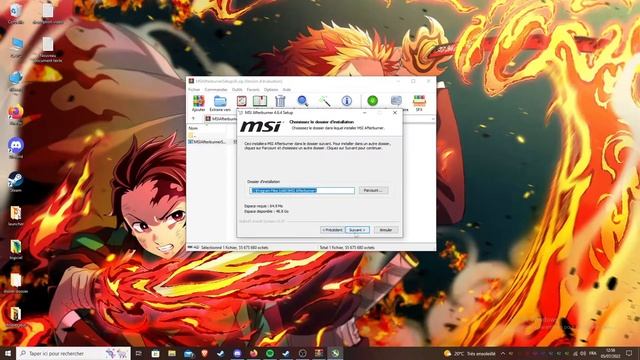Click Parcourir to choose another folder

tap(373, 190)
